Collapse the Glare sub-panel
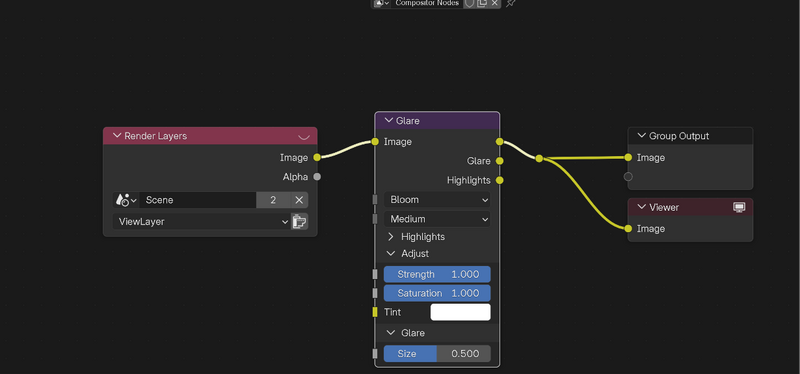Screen dimensions: 800x374 pos(391,333)
